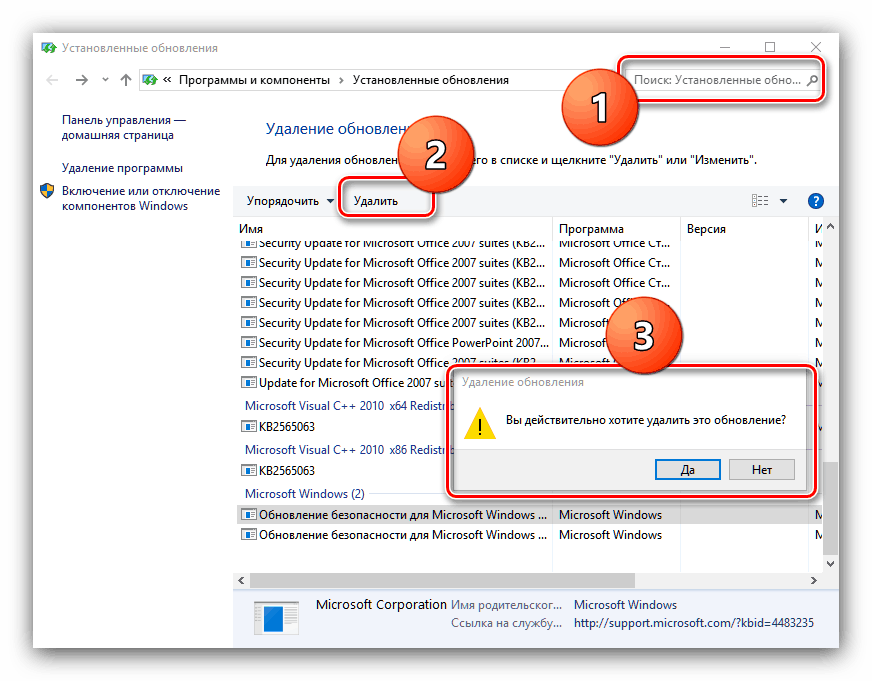Click the window title bar icon
Image resolution: width=872 pixels, height=681 pixels.
click(x=49, y=48)
